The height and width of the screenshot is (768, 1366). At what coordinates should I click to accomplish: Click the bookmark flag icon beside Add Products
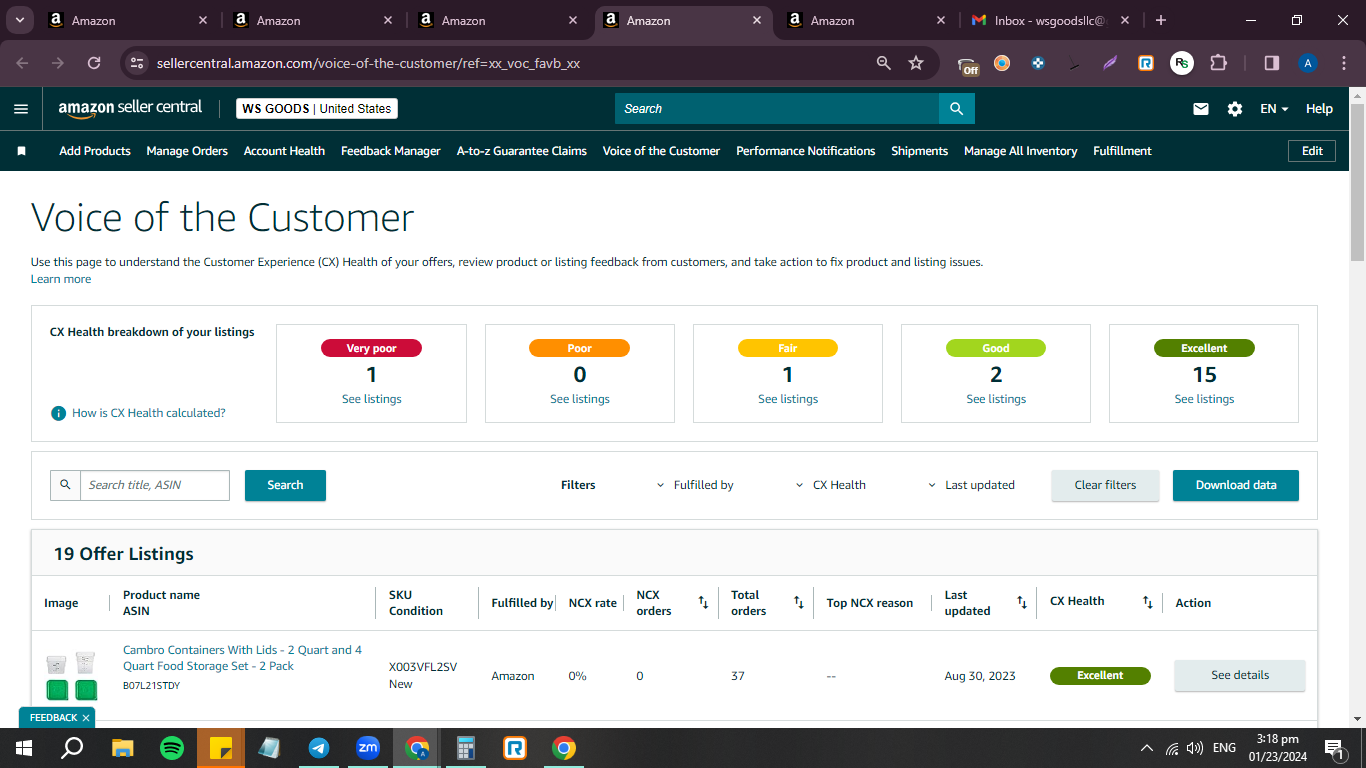point(22,151)
